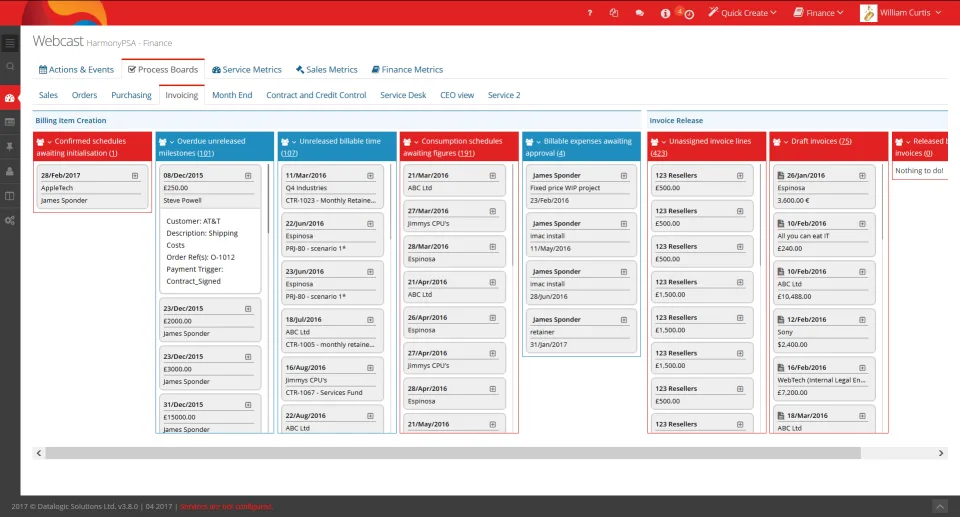Open the Quick Create dropdown

(x=743, y=13)
